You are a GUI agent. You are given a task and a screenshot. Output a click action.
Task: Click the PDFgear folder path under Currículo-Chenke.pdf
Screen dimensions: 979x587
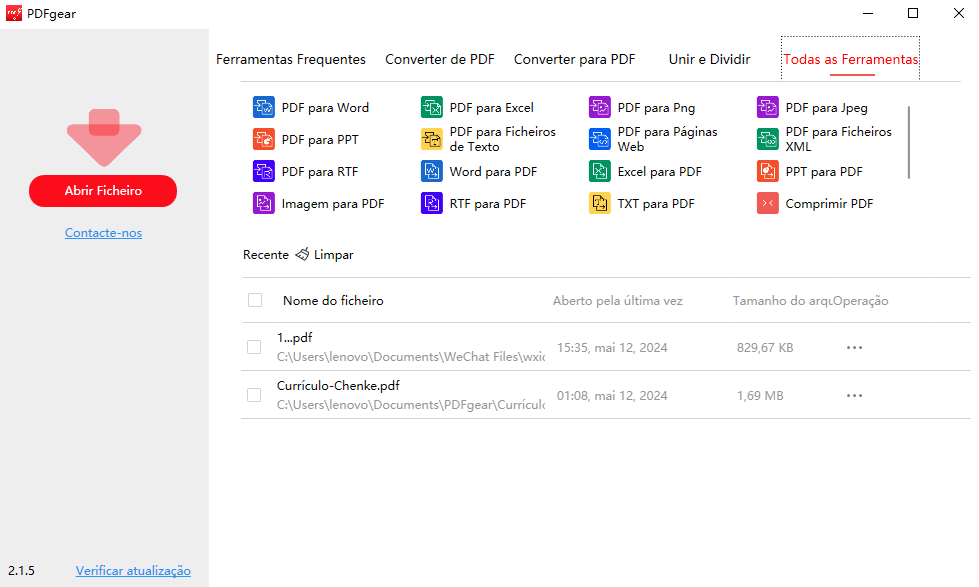click(411, 405)
